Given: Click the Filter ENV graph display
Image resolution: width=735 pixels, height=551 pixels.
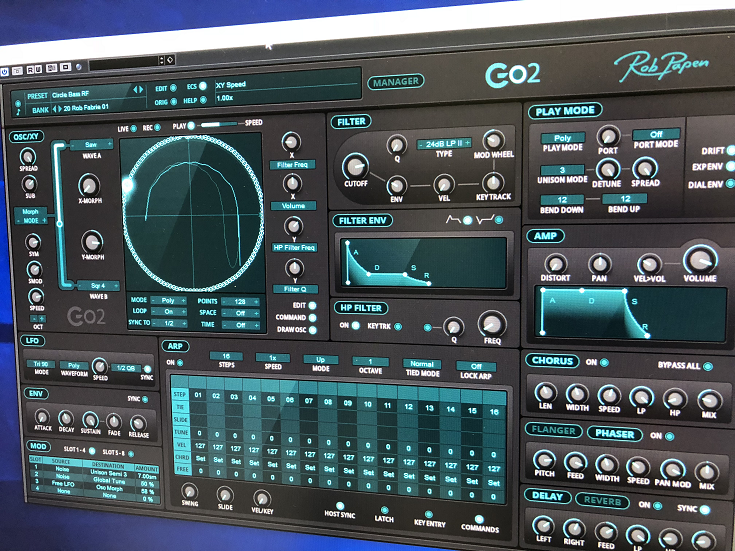Looking at the screenshot, I should coord(423,262).
